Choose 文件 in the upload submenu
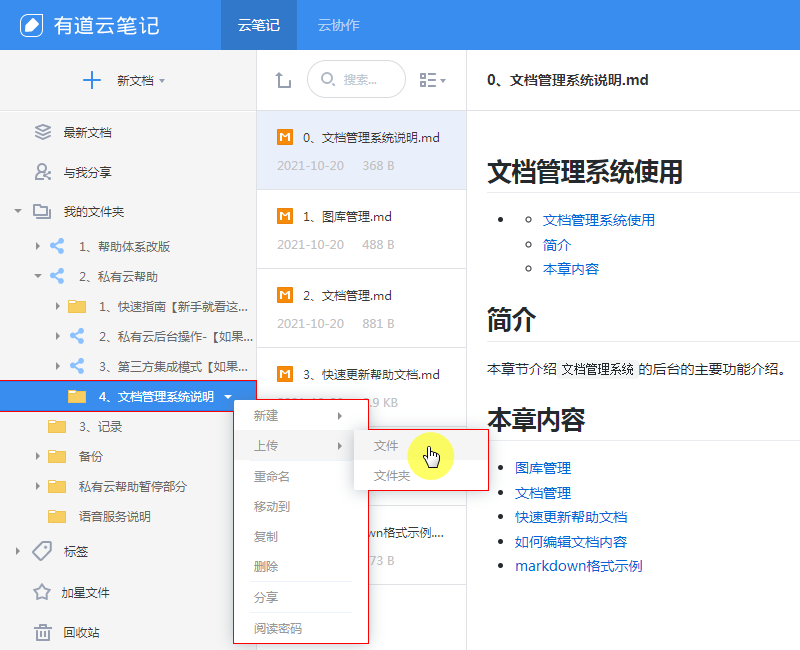 click(x=386, y=446)
